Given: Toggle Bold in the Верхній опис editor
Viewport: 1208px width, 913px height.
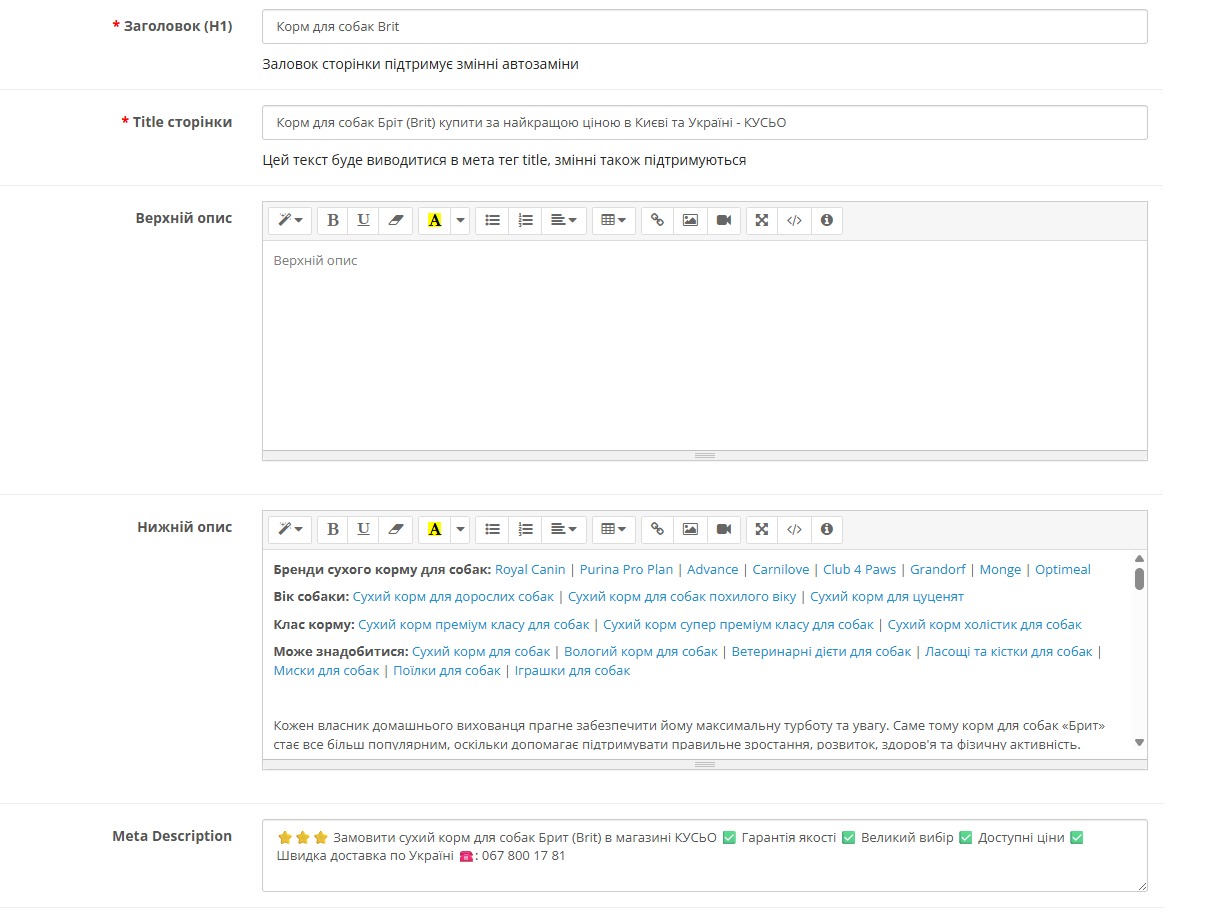Looking at the screenshot, I should (333, 220).
